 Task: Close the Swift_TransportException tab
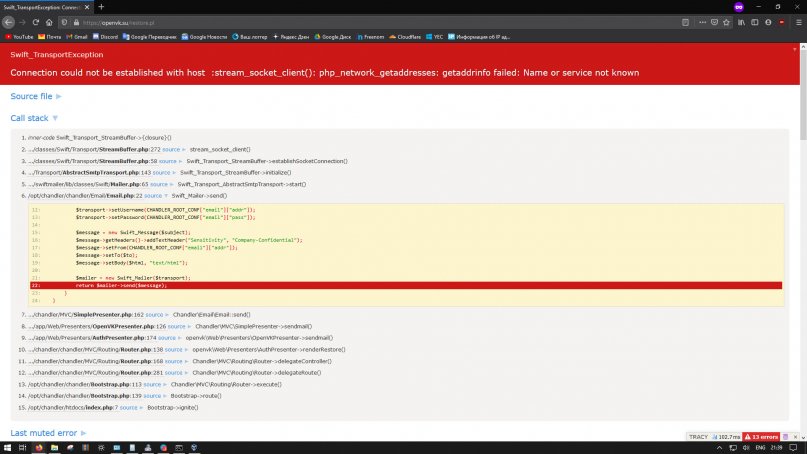pyautogui.click(x=87, y=7)
